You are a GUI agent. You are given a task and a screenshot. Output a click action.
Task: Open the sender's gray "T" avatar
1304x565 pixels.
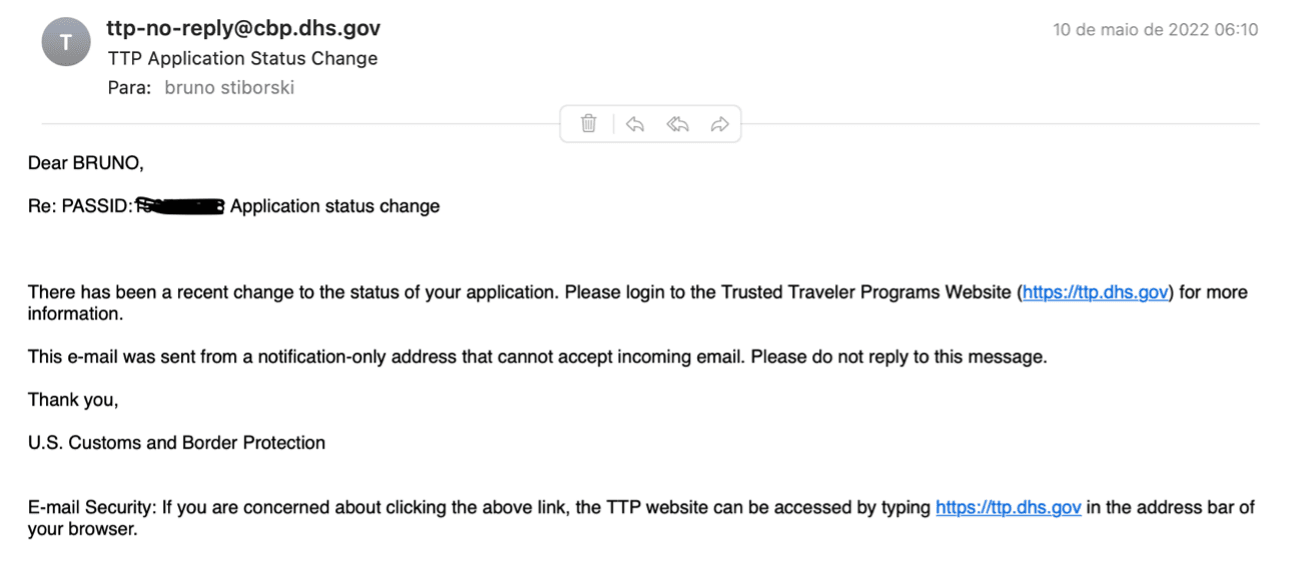(66, 42)
